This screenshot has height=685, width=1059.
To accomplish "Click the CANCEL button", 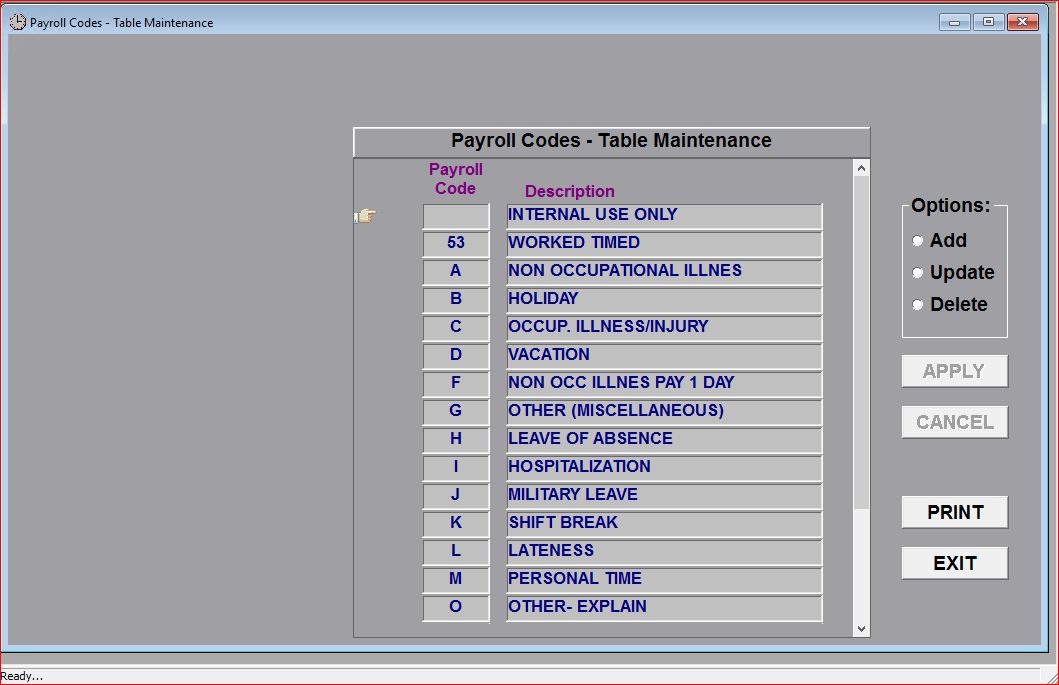I will coord(954,422).
